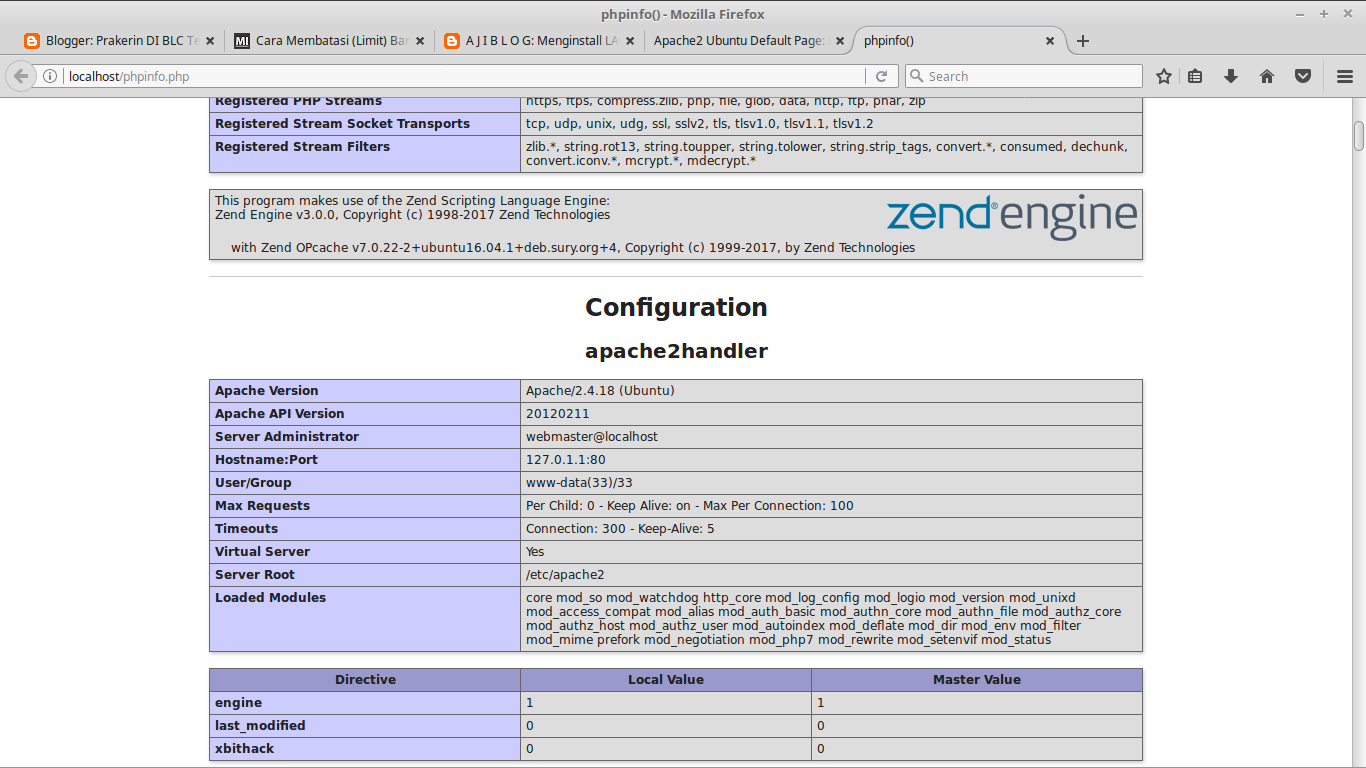Click the Server Administrator row label
The width and height of the screenshot is (1366, 768).
click(287, 437)
